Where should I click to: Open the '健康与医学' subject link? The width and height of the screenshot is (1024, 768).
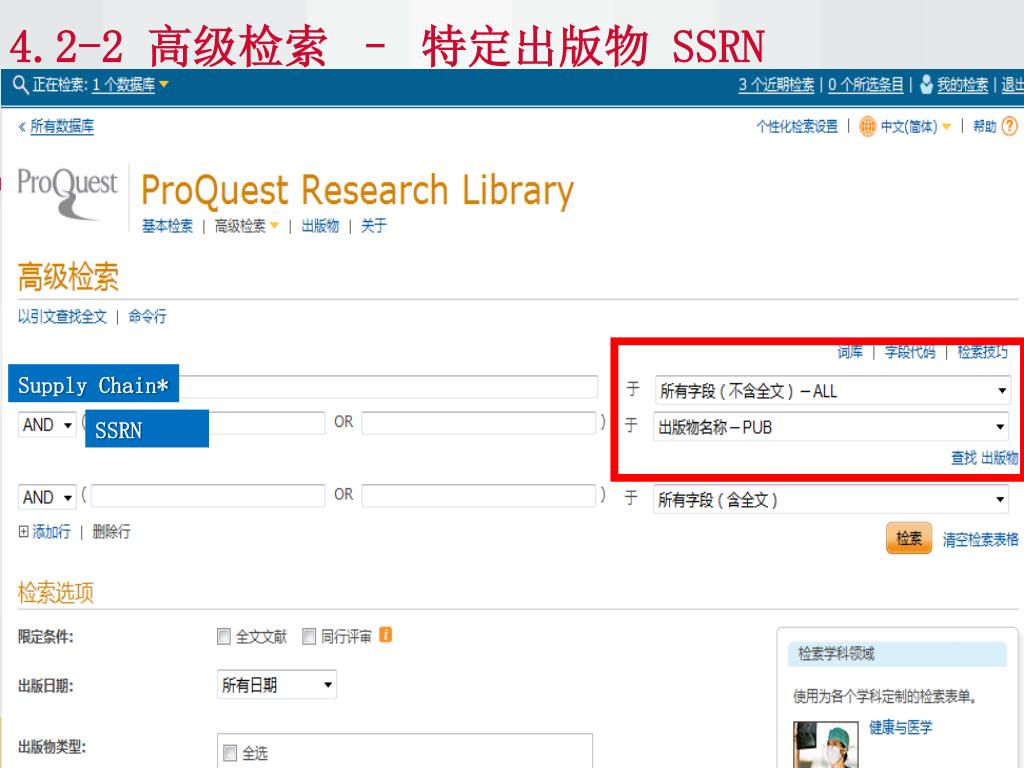point(901,728)
